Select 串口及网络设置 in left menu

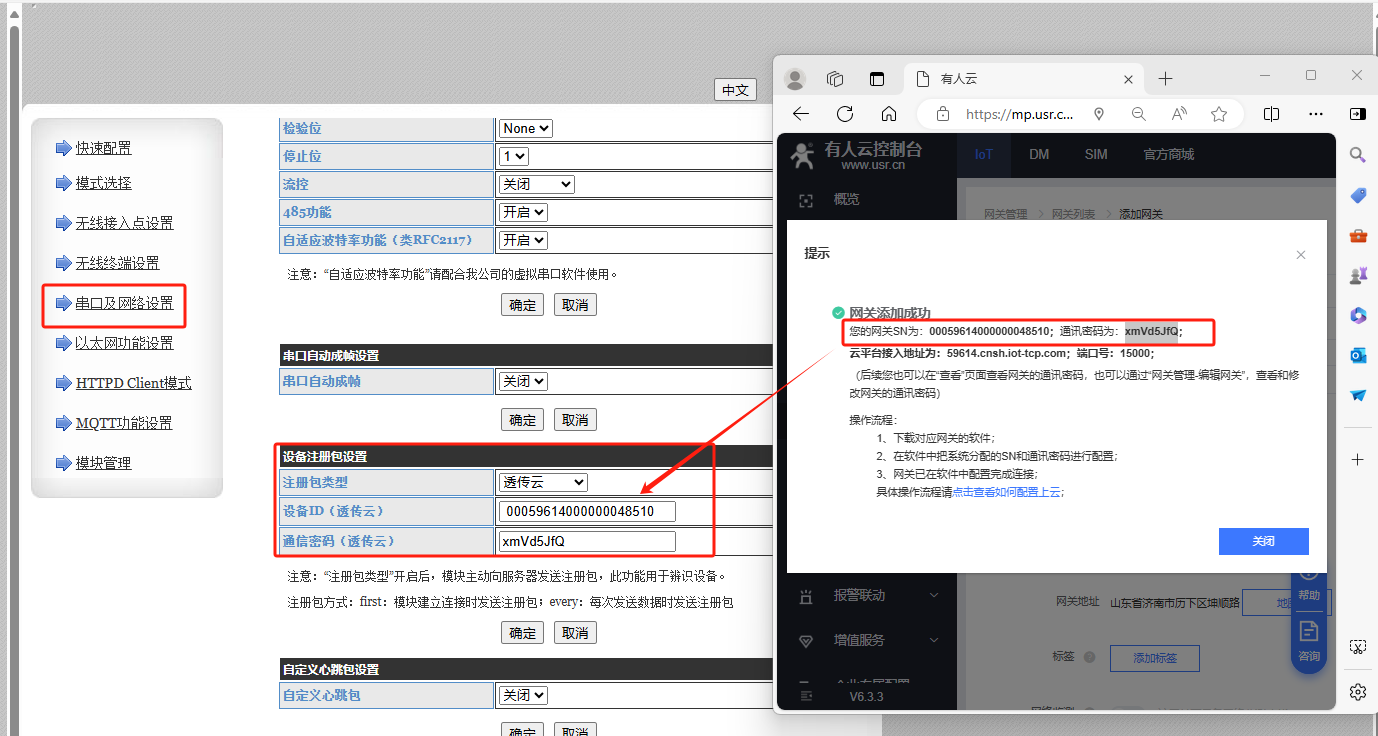coord(124,303)
